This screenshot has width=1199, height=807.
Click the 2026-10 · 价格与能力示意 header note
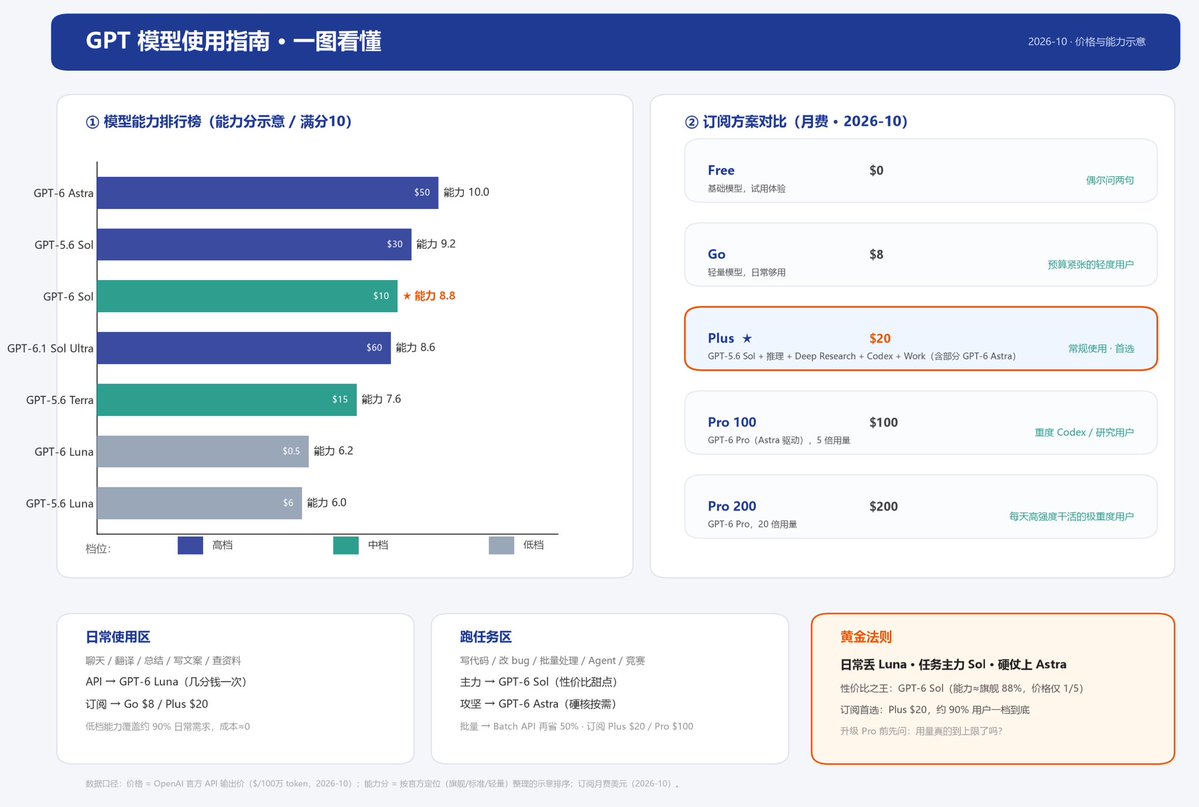[1087, 42]
